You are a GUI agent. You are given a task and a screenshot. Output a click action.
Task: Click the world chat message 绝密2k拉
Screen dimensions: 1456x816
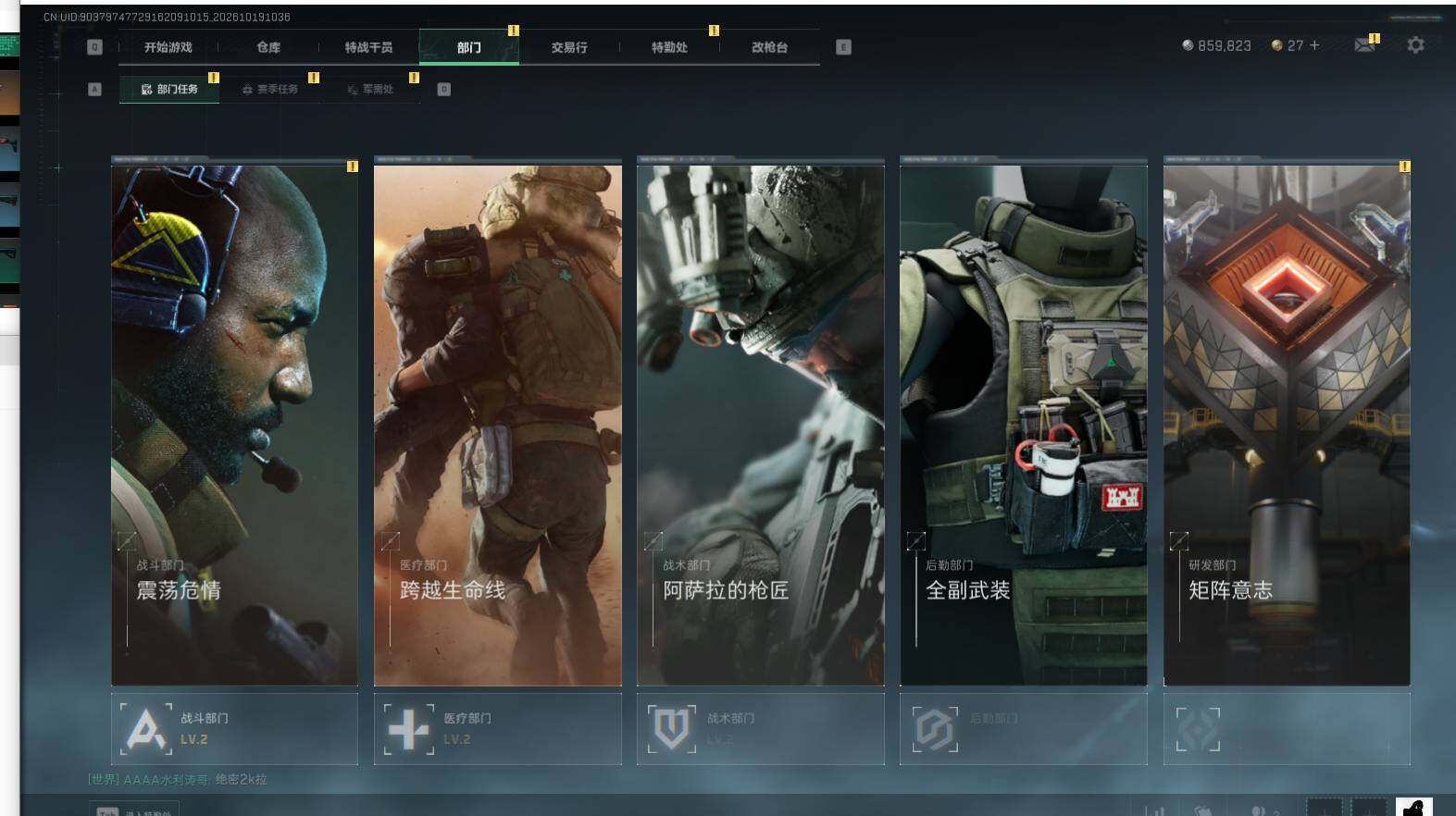tap(241, 780)
